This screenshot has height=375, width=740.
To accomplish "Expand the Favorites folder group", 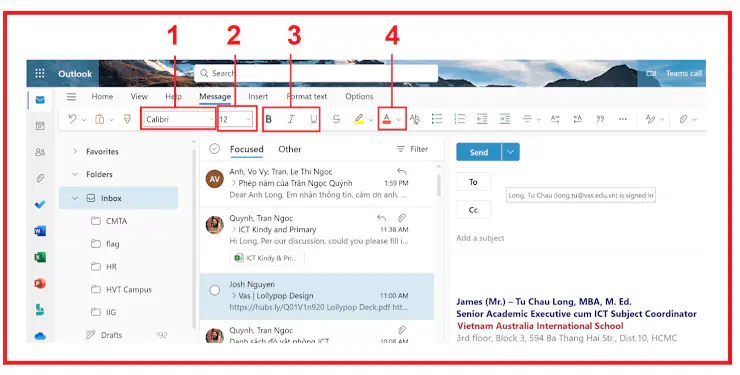I will (75, 151).
